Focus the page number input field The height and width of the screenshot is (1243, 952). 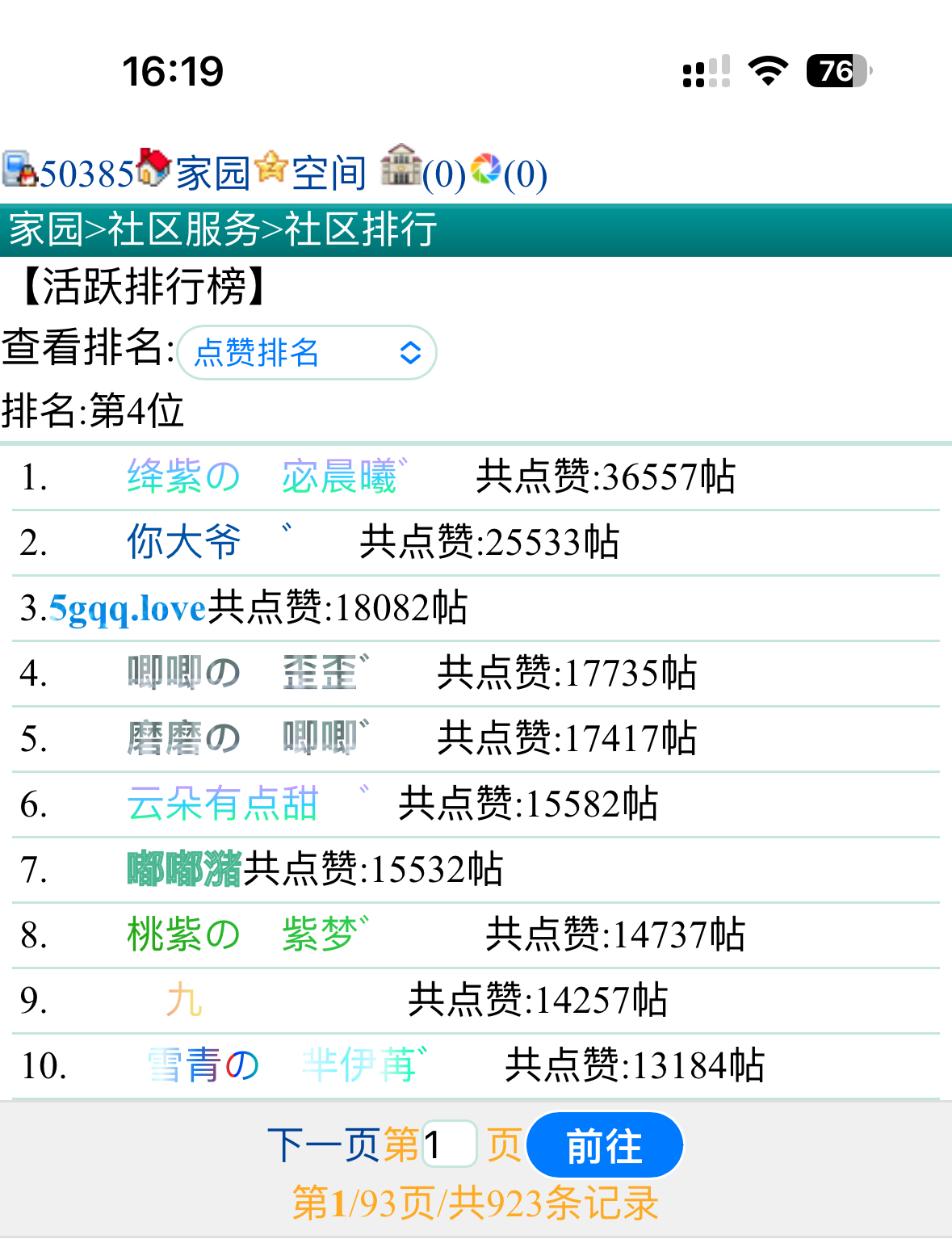[450, 1144]
